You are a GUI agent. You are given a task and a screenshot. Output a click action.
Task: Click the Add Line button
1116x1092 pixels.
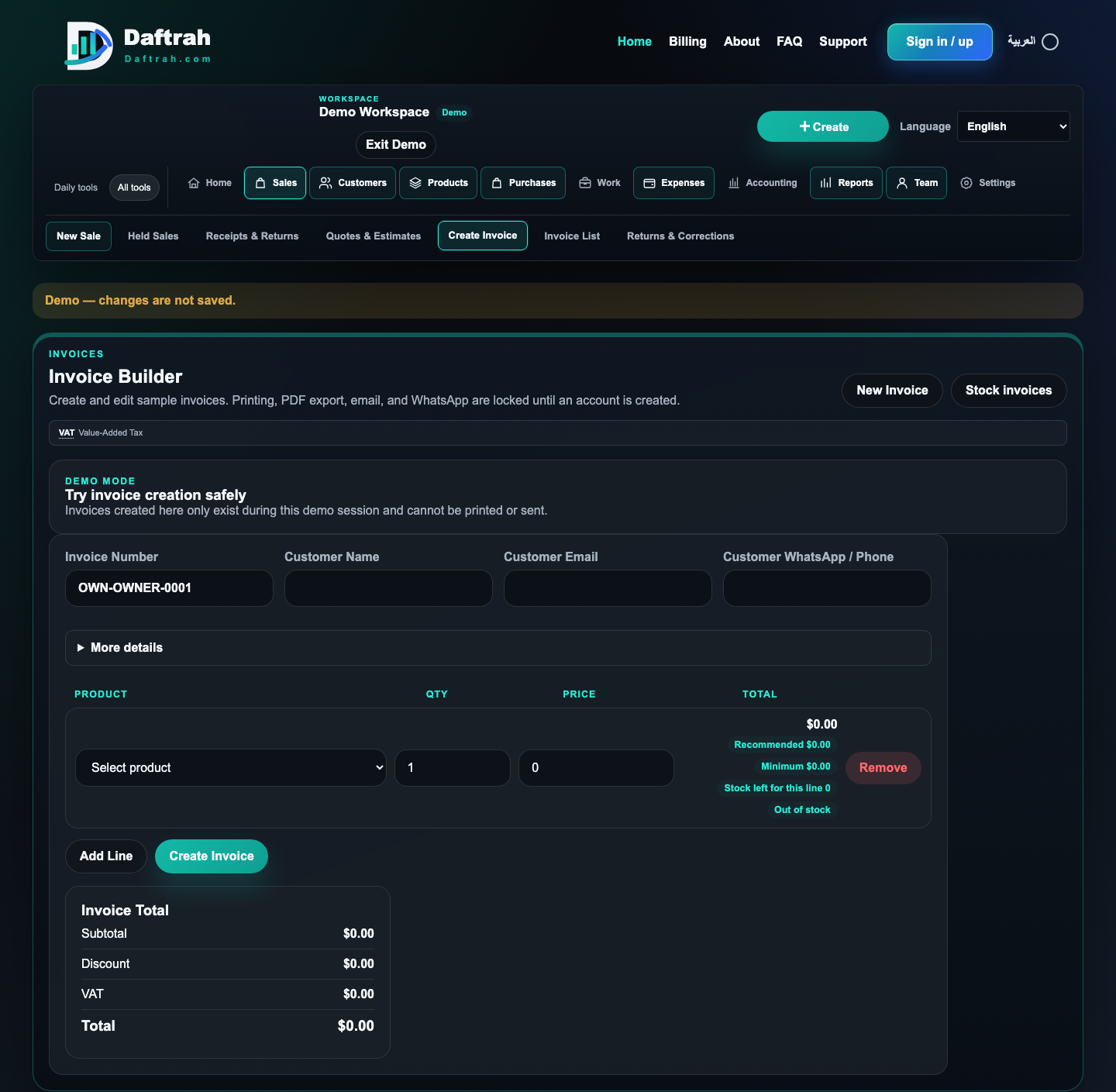106,856
